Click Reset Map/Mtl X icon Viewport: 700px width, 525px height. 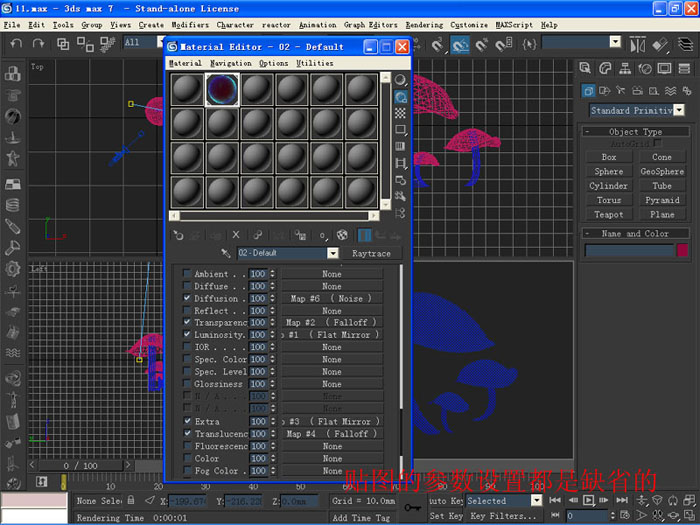(236, 235)
